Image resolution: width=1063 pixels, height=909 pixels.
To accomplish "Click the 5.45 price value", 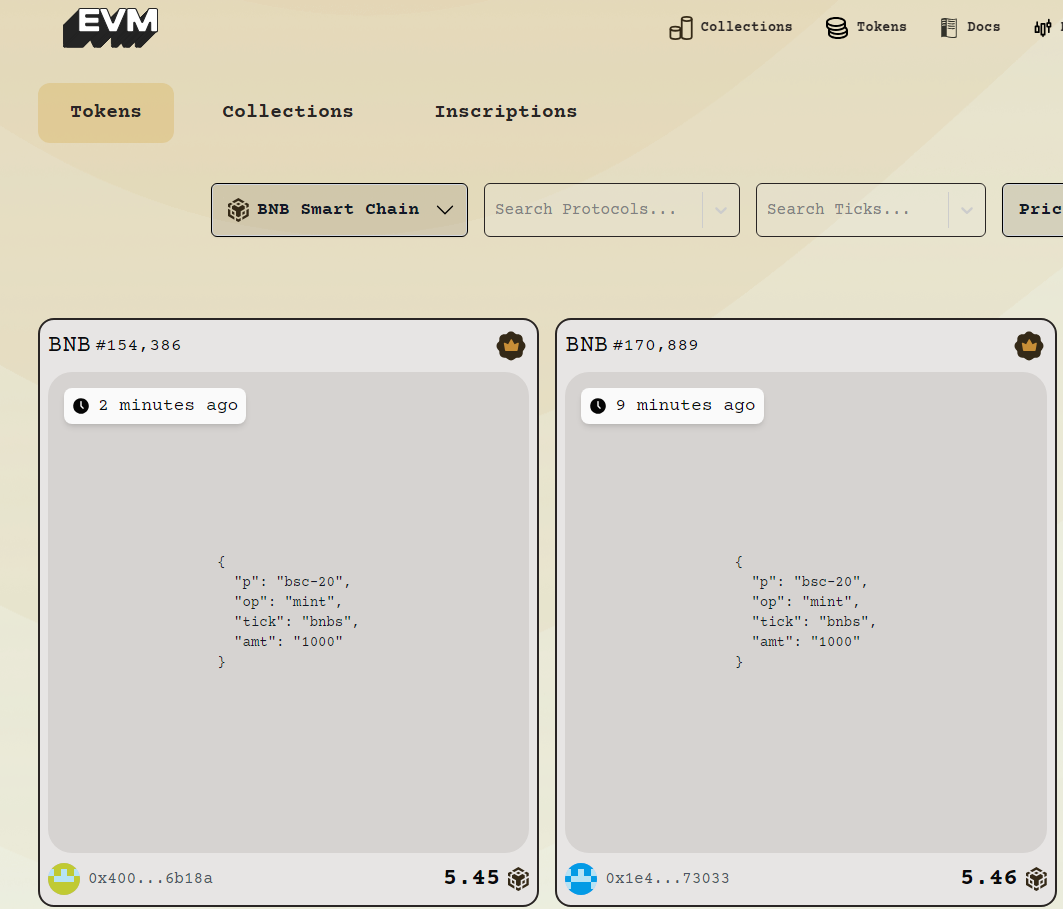I will pos(471,878).
